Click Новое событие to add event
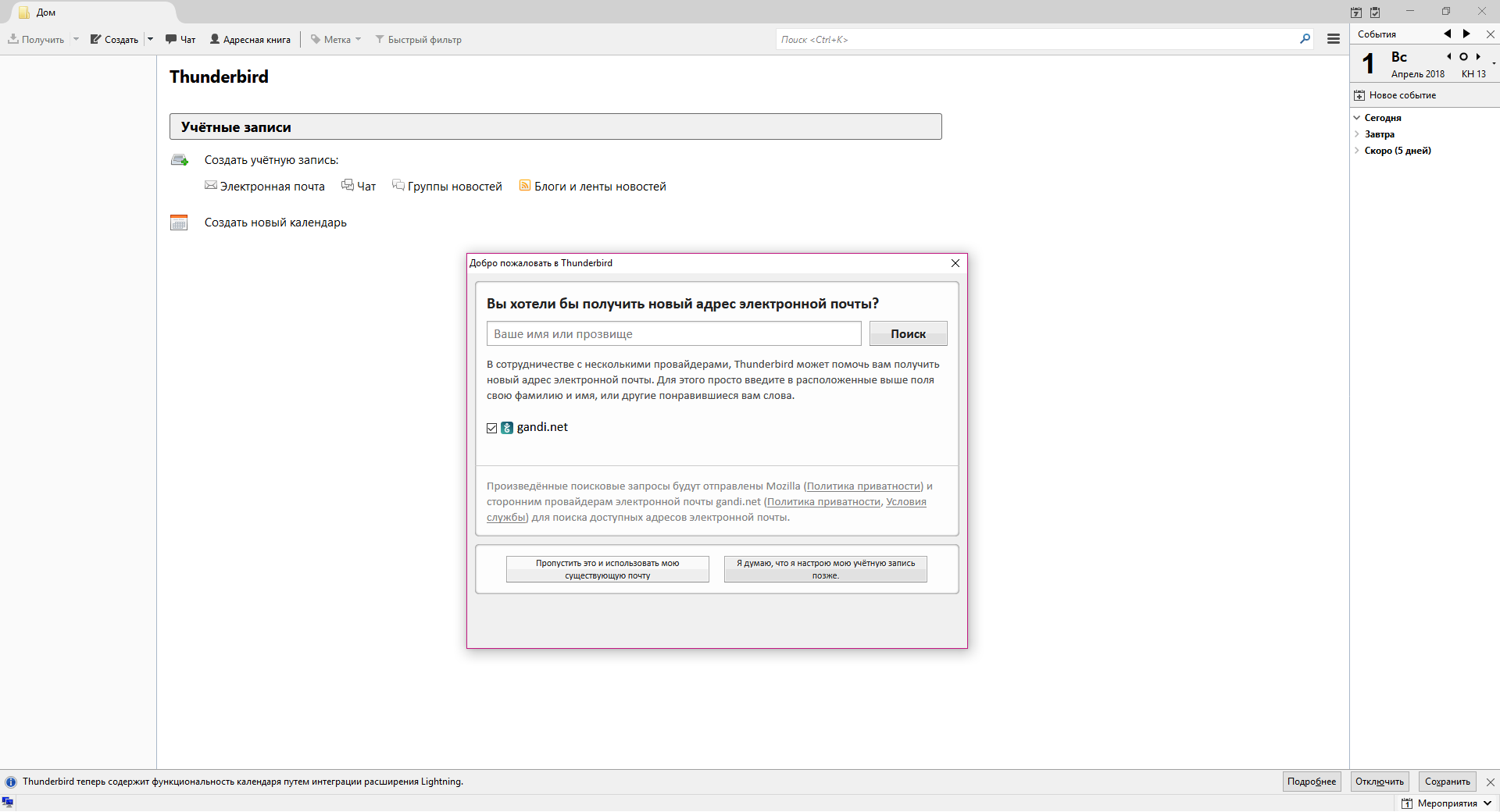 click(x=1395, y=95)
